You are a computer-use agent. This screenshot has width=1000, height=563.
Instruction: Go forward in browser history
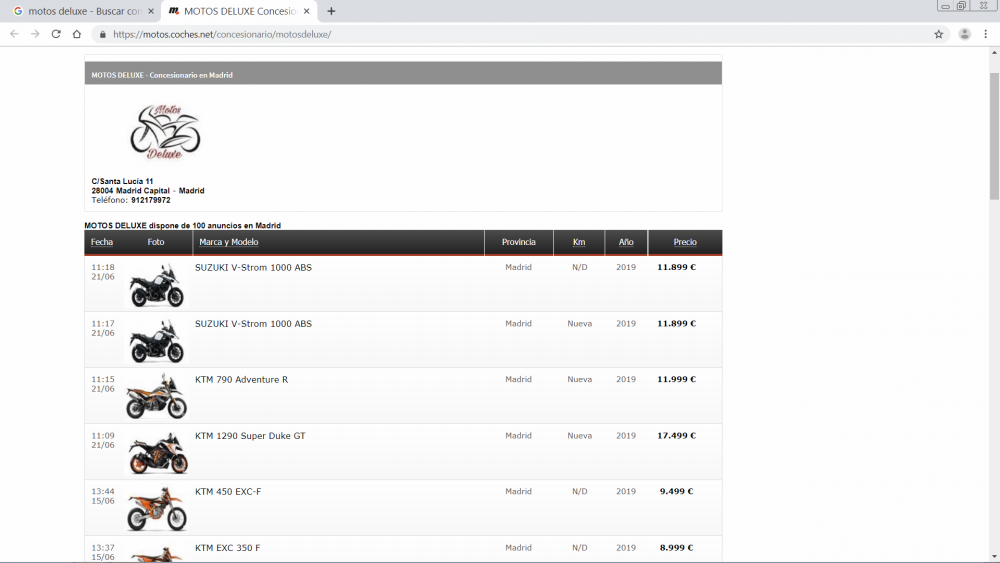[x=35, y=34]
